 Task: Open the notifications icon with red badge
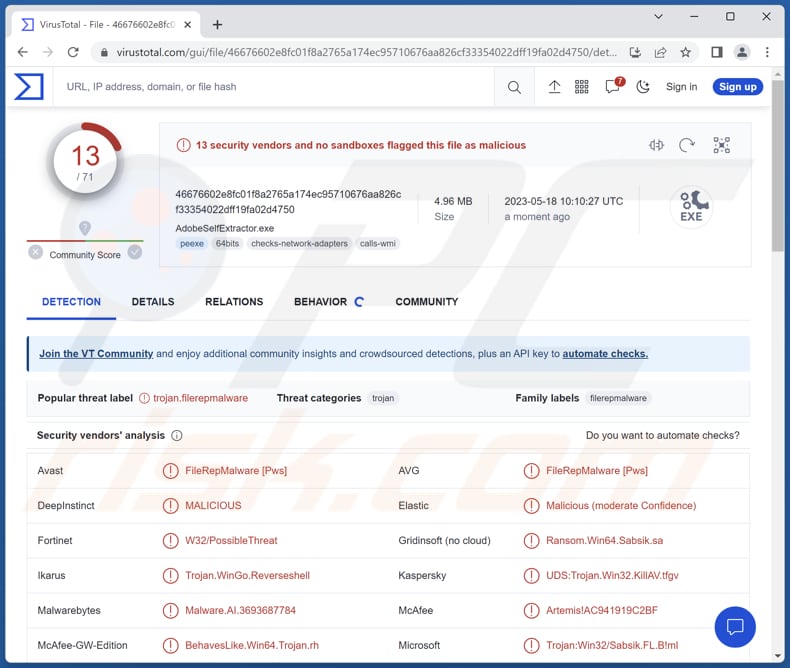614,86
